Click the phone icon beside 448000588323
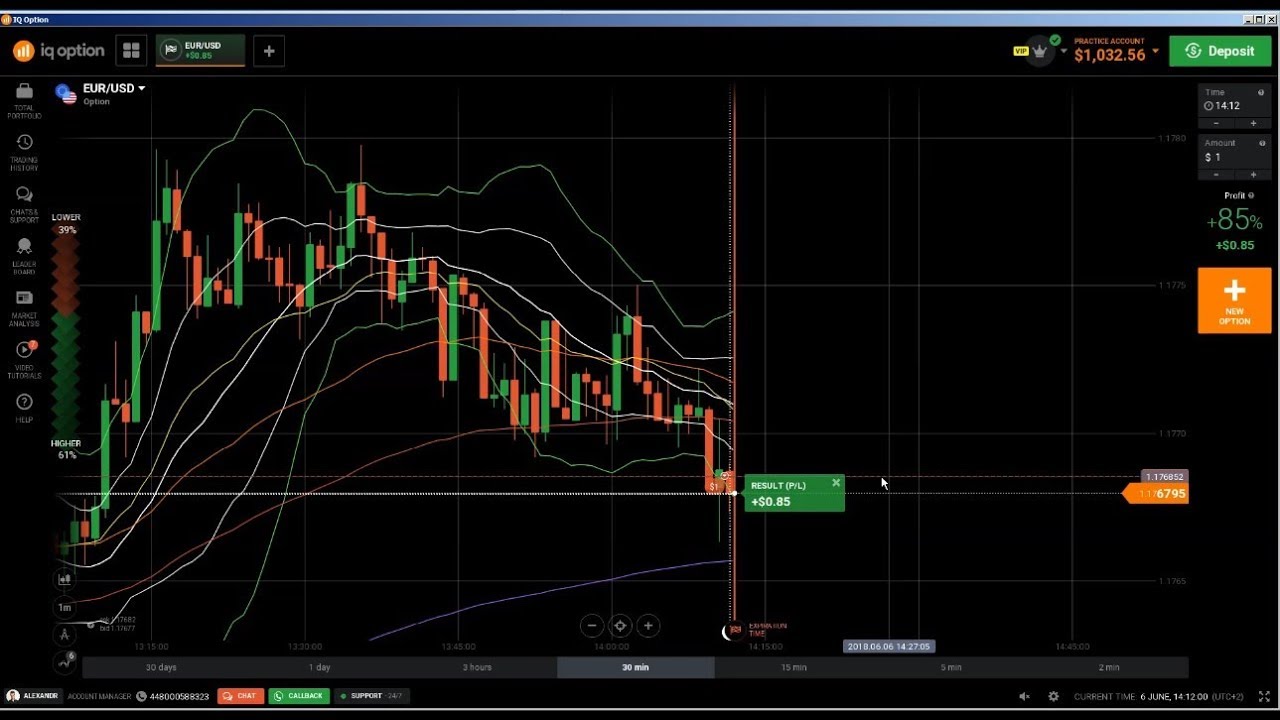1280x720 pixels. coord(142,696)
